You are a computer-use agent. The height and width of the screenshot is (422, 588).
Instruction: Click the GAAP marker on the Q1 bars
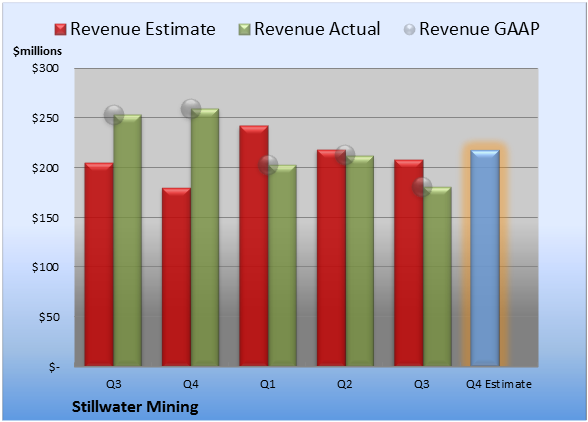(268, 165)
